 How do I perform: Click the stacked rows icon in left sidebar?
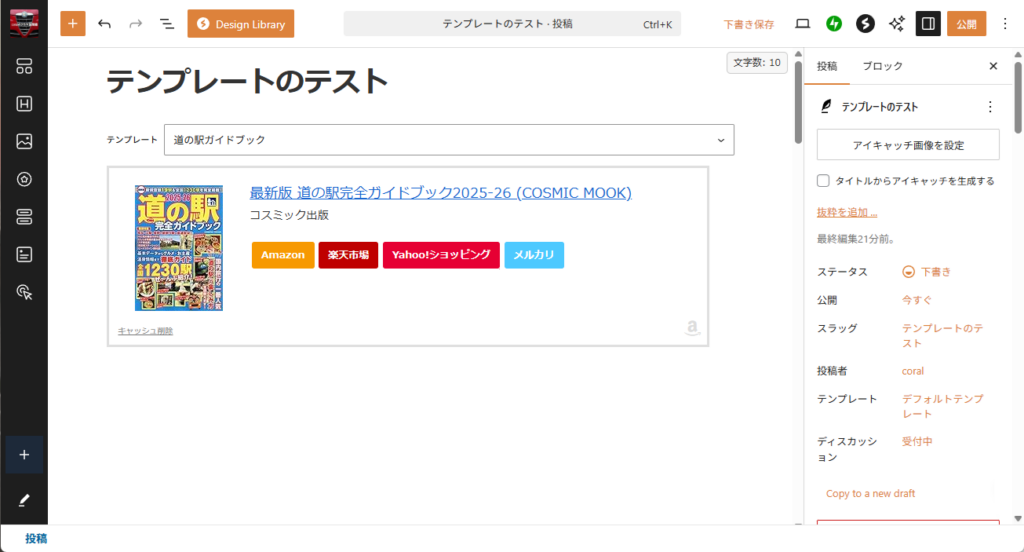(24, 217)
